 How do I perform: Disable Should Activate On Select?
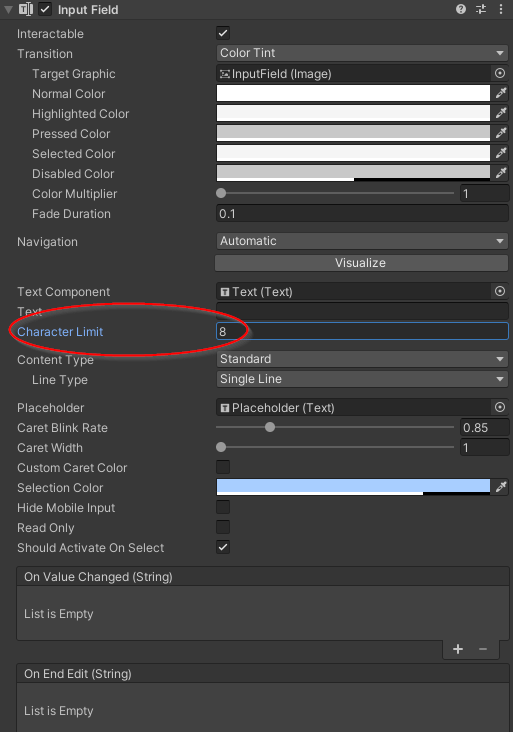point(223,547)
